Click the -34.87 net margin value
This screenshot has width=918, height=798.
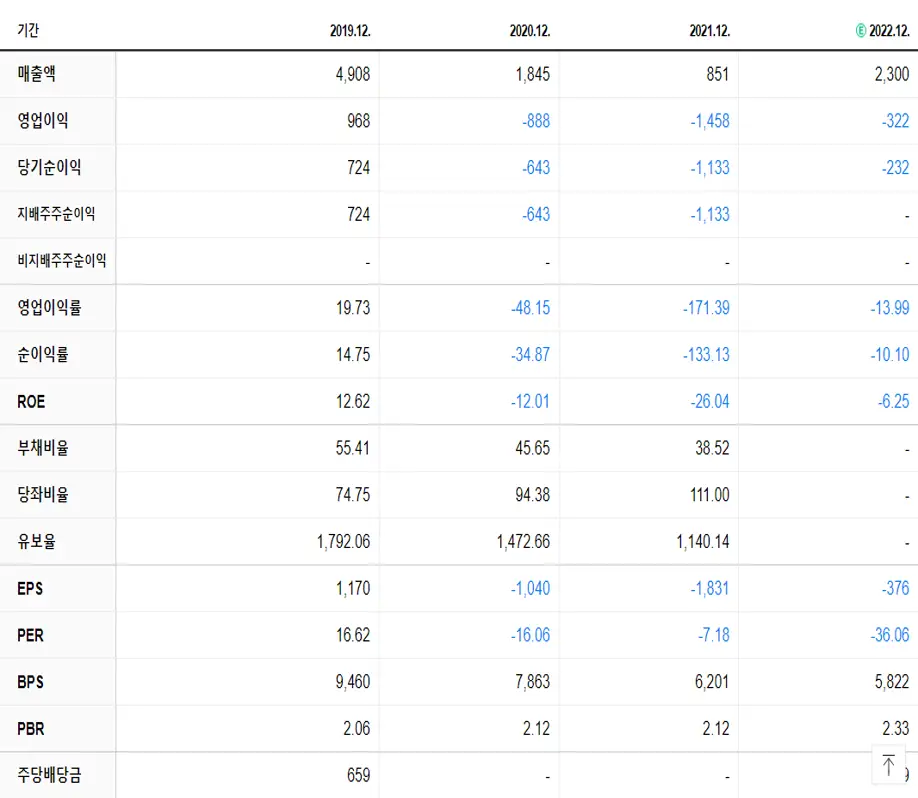click(x=530, y=355)
